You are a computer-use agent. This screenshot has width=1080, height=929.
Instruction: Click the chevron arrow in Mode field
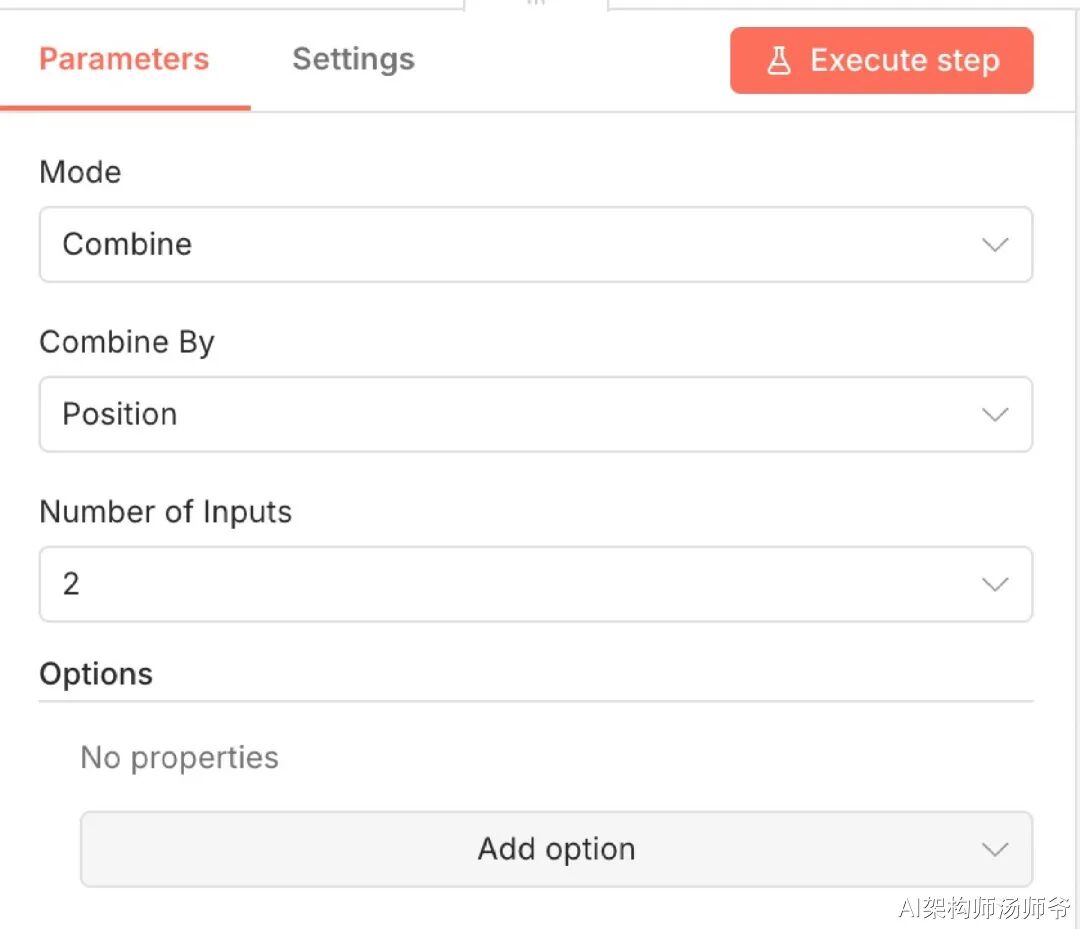pyautogui.click(x=994, y=245)
